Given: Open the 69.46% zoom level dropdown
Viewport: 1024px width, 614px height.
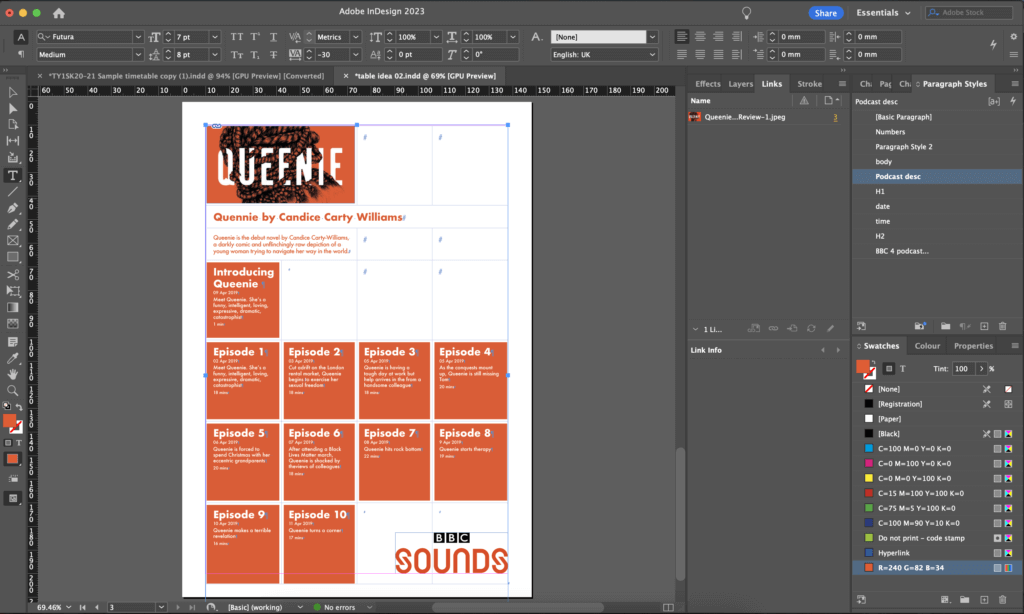Looking at the screenshot, I should click(x=69, y=607).
